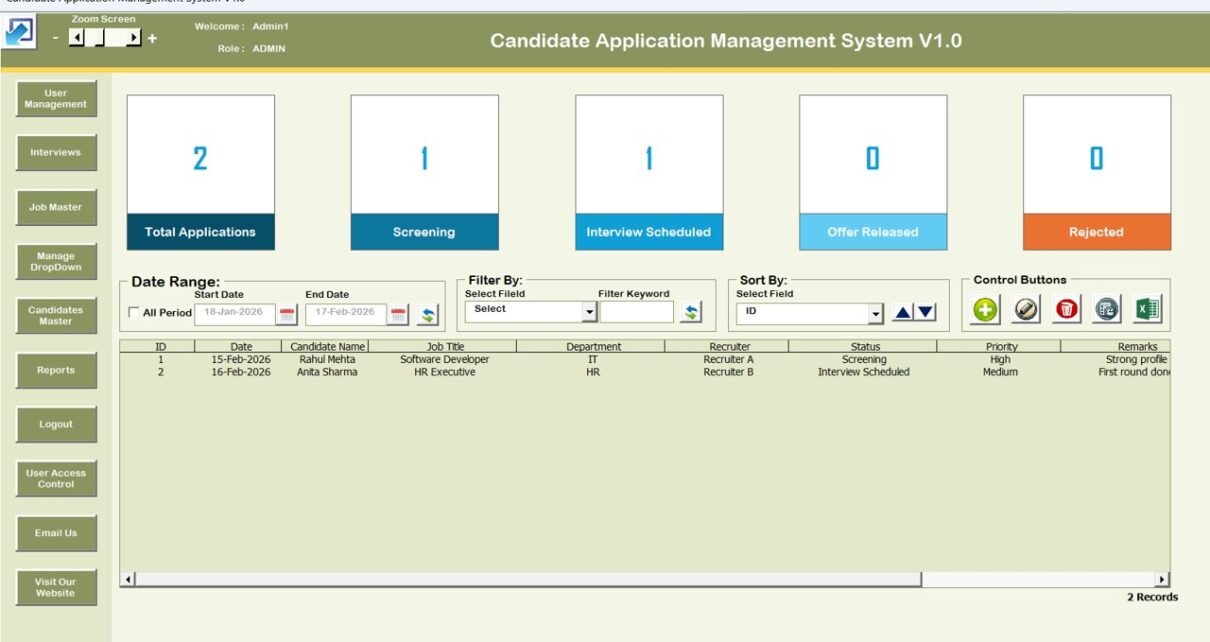Expand the Sort By field dropdown
1210x642 pixels.
click(876, 313)
